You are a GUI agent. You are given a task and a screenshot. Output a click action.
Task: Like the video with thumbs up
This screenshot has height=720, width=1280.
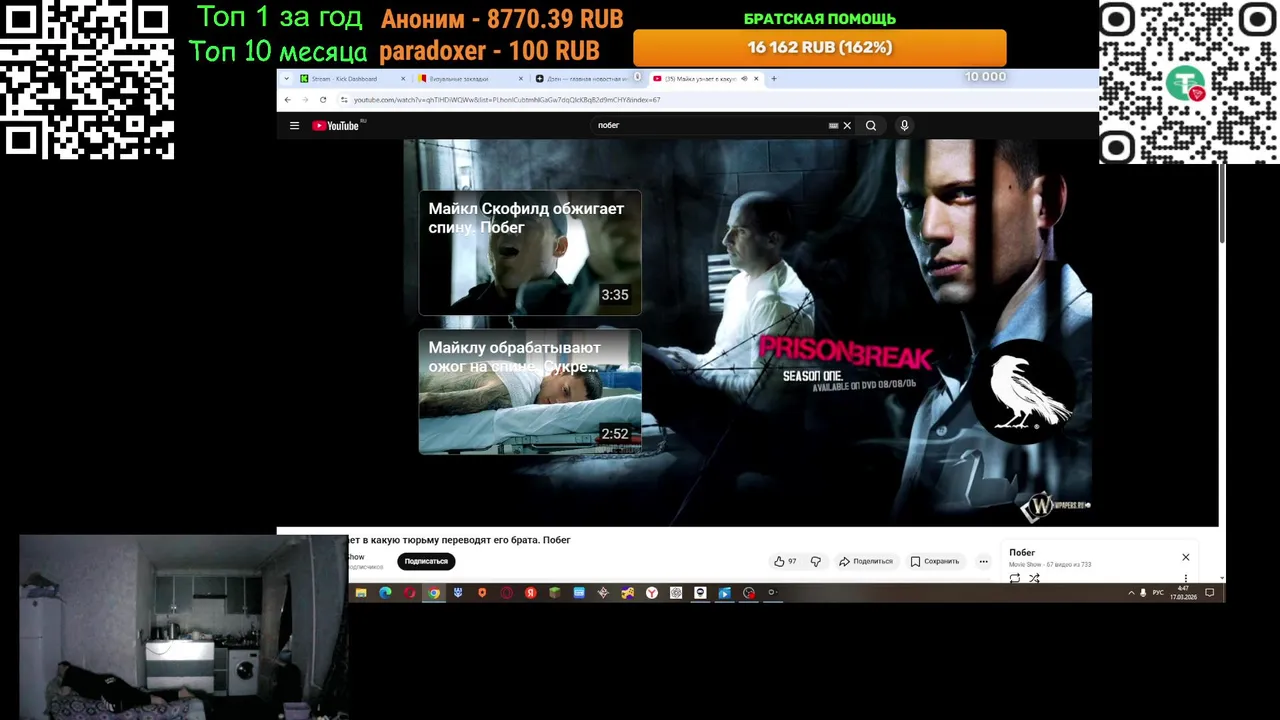tap(785, 561)
